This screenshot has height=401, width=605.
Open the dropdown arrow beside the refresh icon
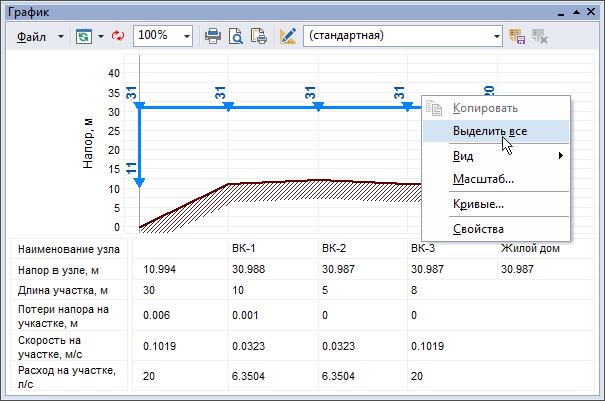click(x=101, y=35)
